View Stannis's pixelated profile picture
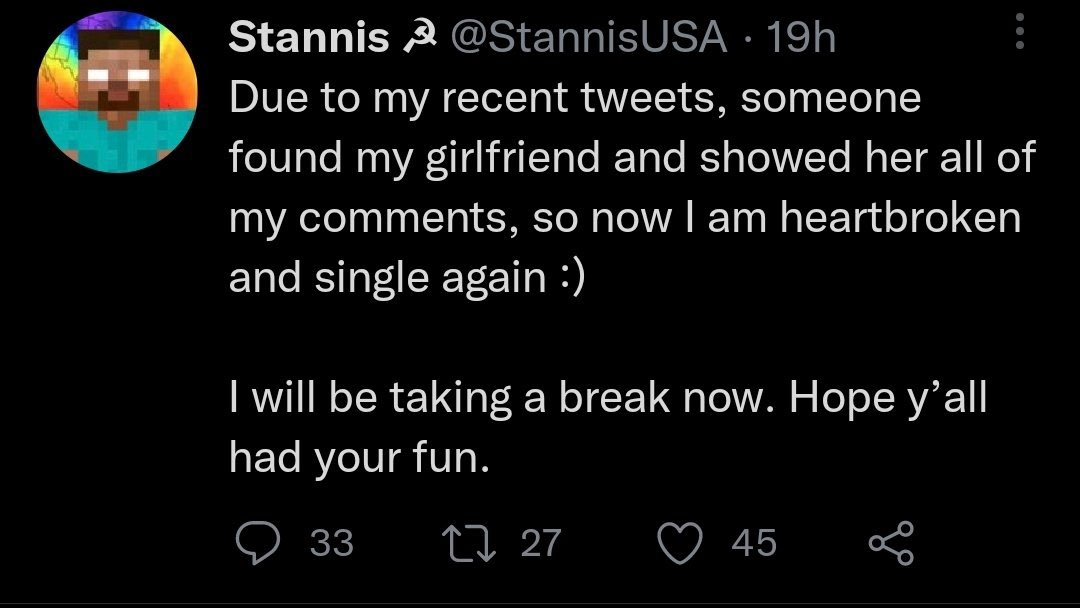 click(117, 91)
